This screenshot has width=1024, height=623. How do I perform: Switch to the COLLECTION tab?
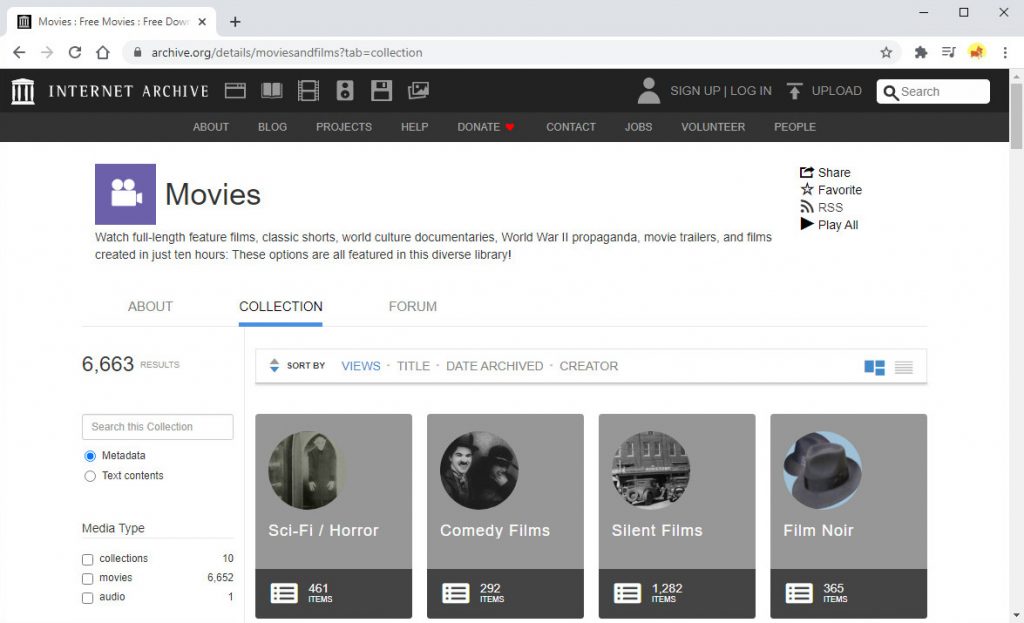[281, 306]
